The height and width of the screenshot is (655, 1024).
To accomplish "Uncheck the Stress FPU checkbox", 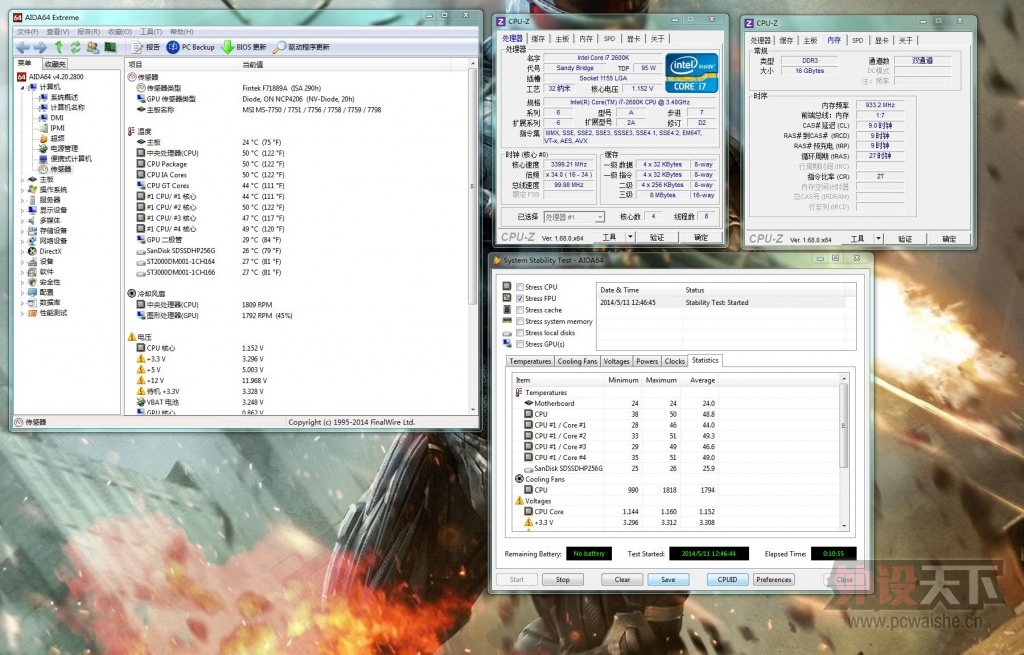I will coord(520,298).
